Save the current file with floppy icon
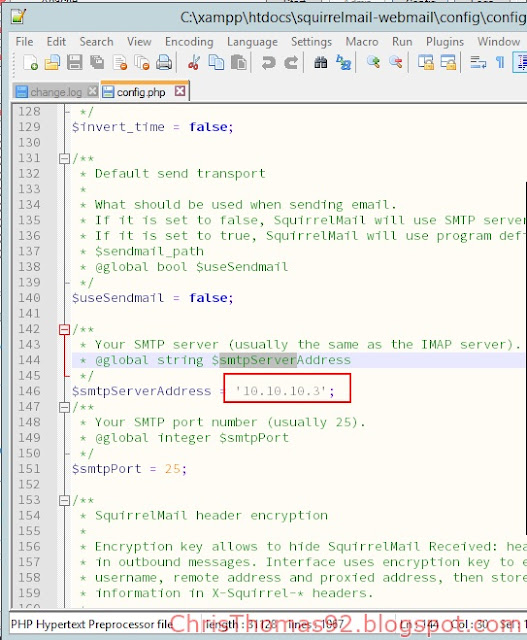The width and height of the screenshot is (527, 640). 75,62
